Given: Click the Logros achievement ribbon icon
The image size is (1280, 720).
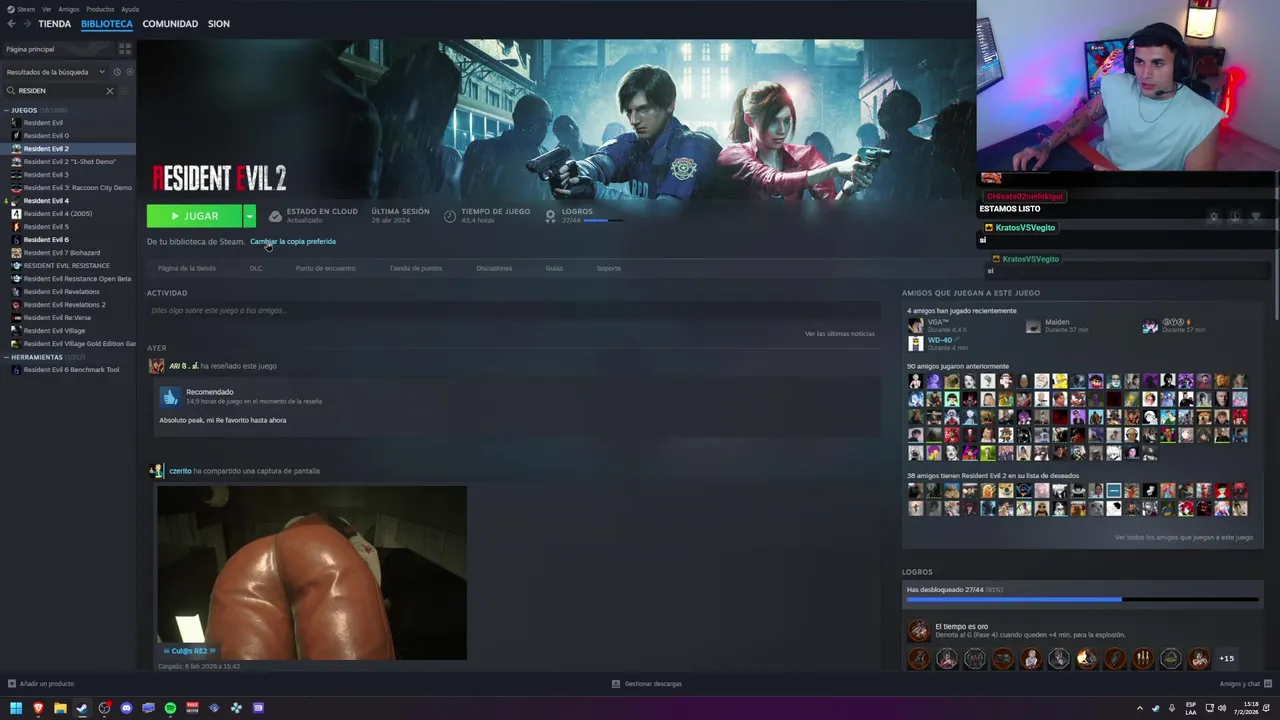Looking at the screenshot, I should click(x=551, y=216).
